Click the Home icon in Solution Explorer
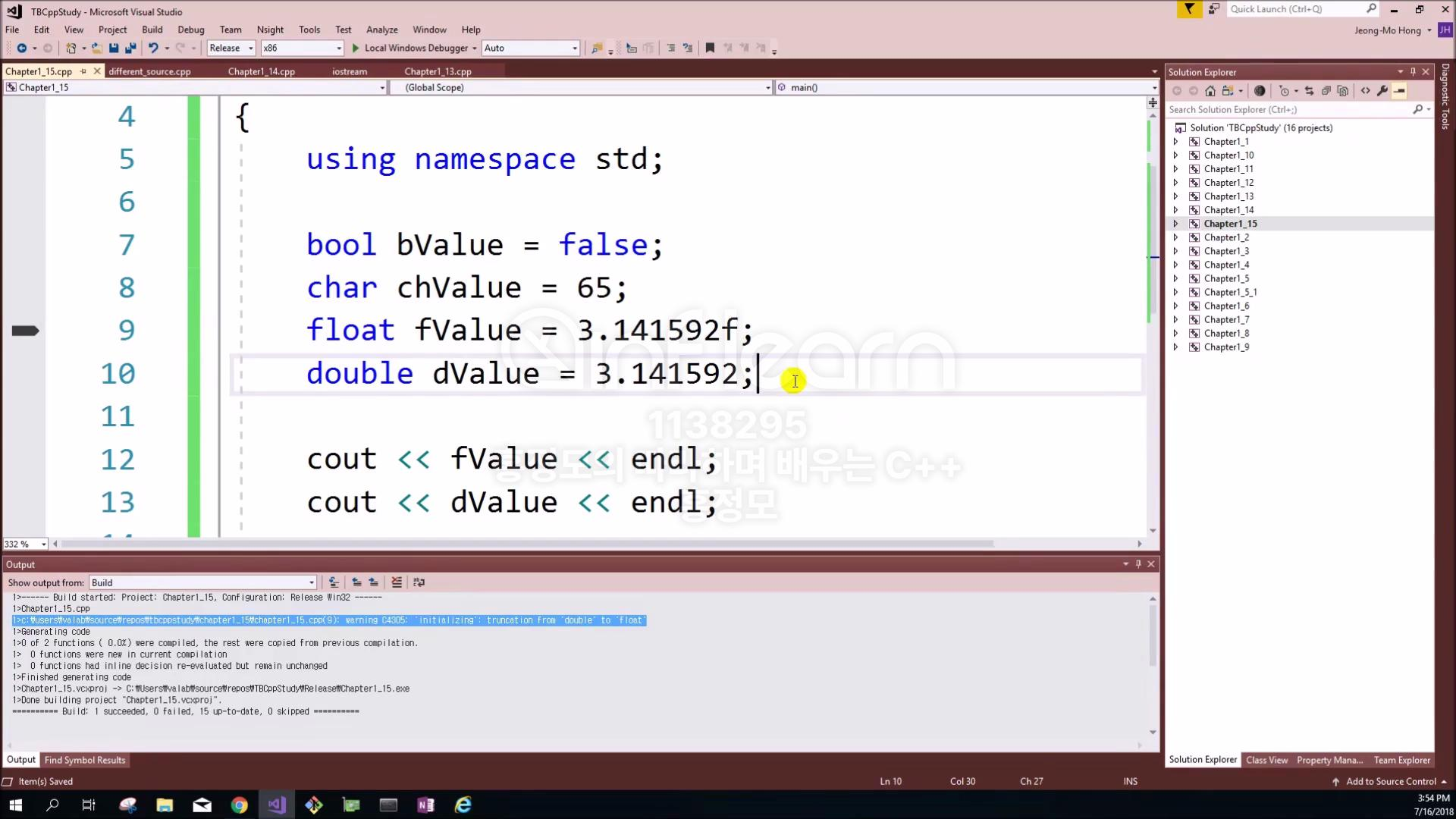1456x819 pixels. pos(1210,91)
